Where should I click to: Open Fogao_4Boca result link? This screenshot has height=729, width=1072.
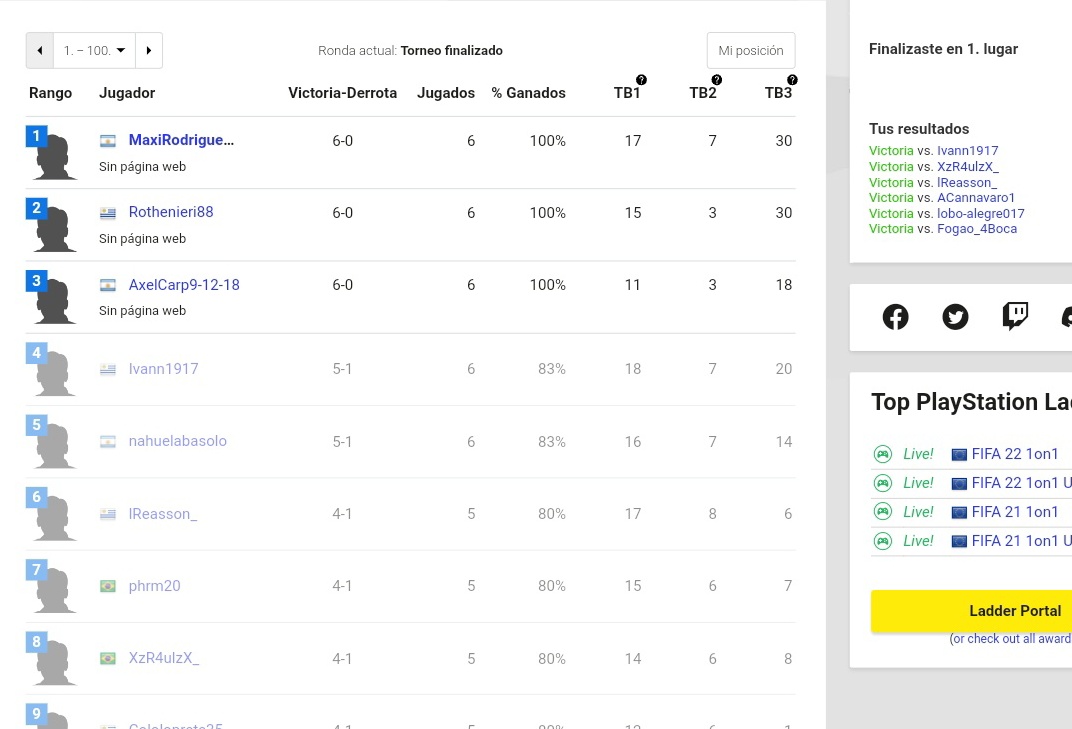coord(977,228)
